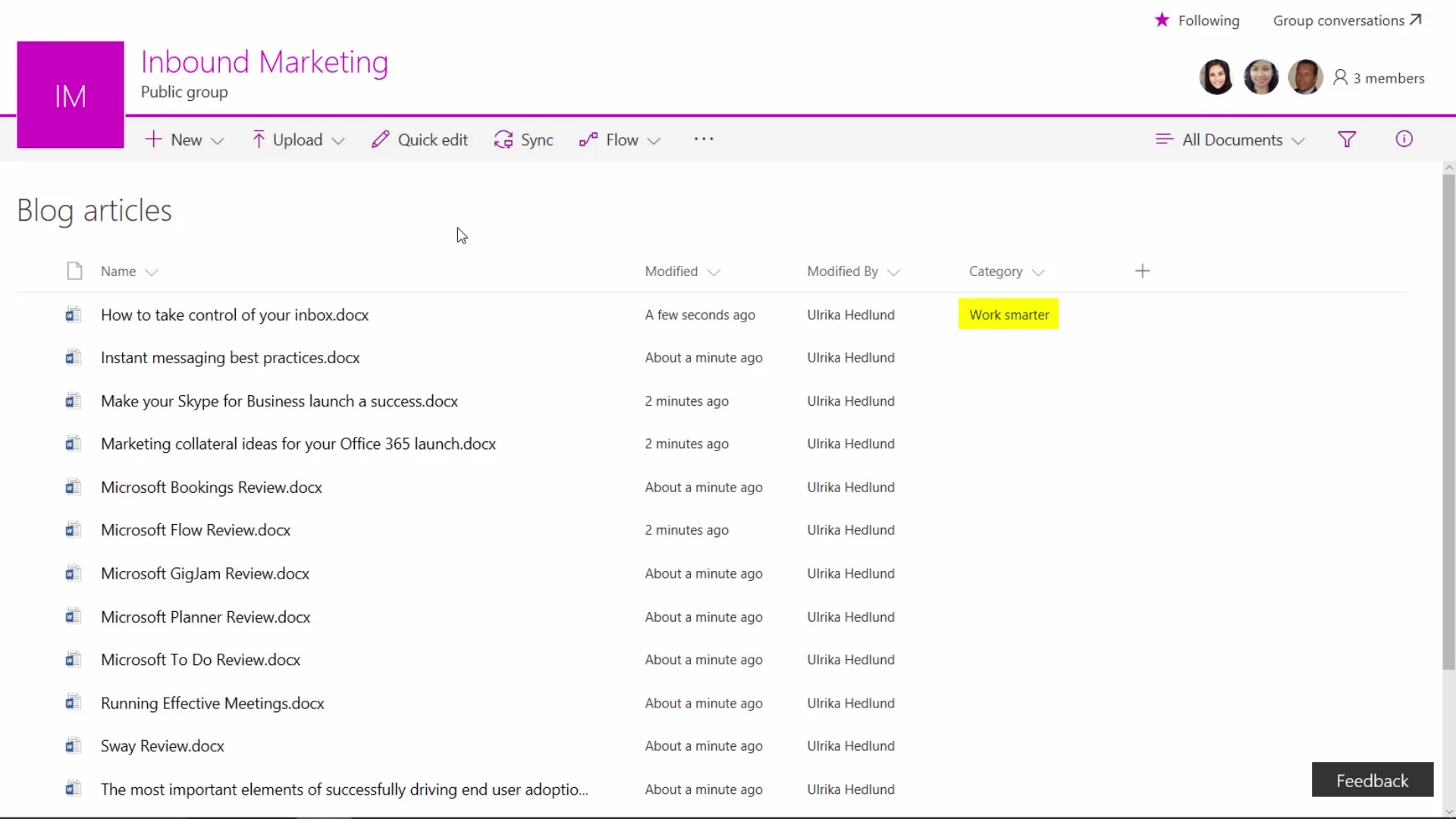The height and width of the screenshot is (819, 1456).
Task: Open The most important elements of successfully driving document
Action: pos(344,789)
